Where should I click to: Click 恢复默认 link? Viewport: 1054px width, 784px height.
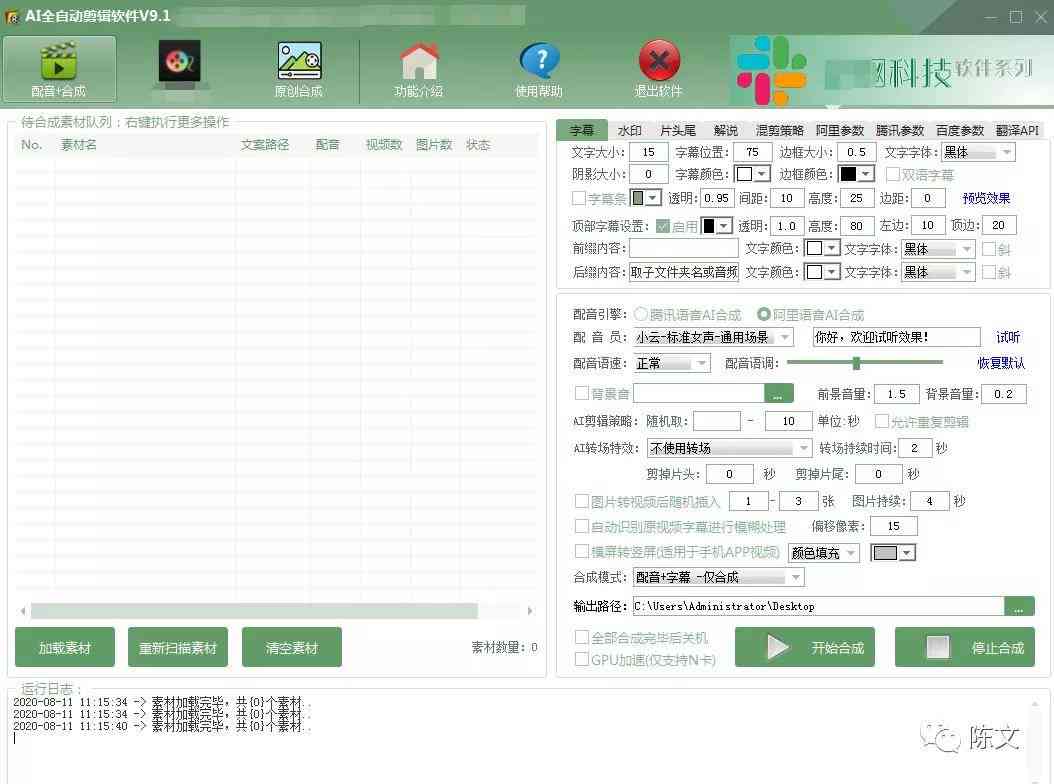tap(1000, 363)
